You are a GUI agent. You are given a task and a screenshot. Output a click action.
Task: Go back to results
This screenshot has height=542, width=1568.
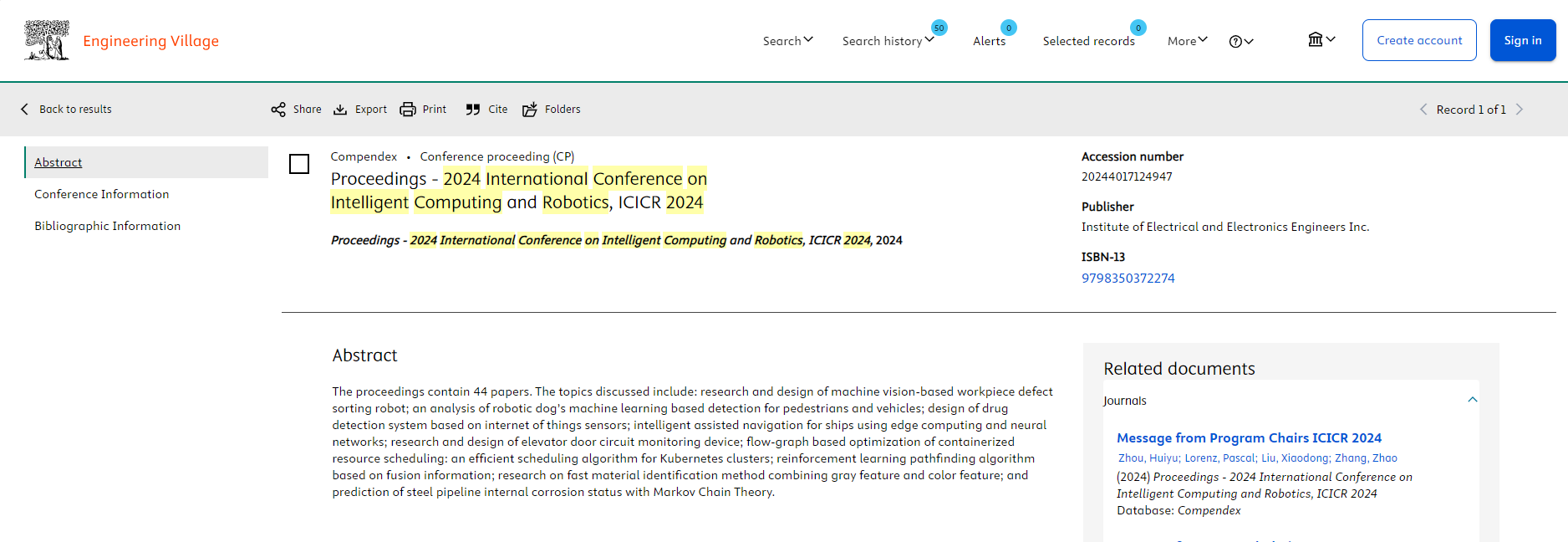point(66,110)
